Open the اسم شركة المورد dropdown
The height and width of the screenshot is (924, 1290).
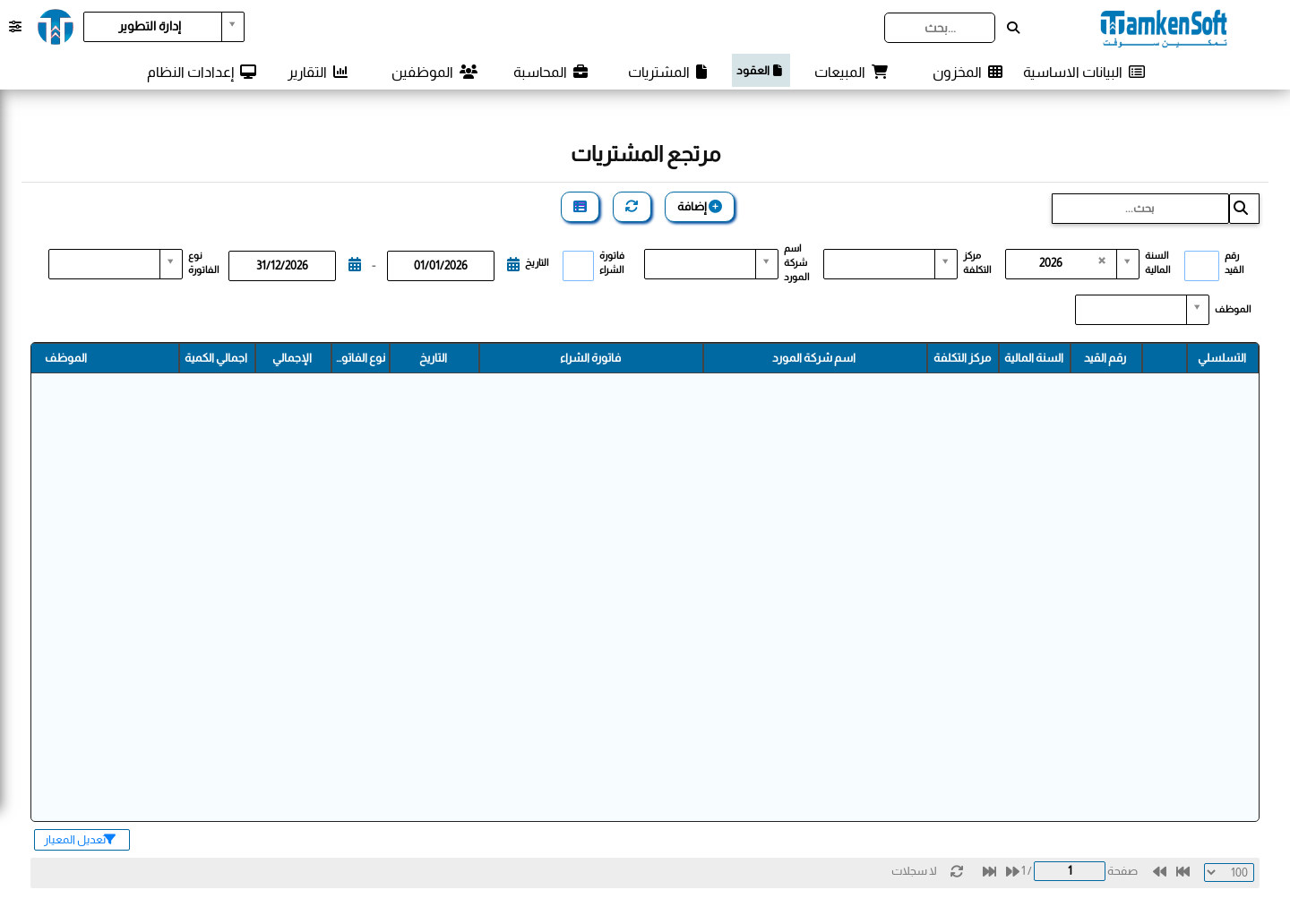(x=711, y=264)
